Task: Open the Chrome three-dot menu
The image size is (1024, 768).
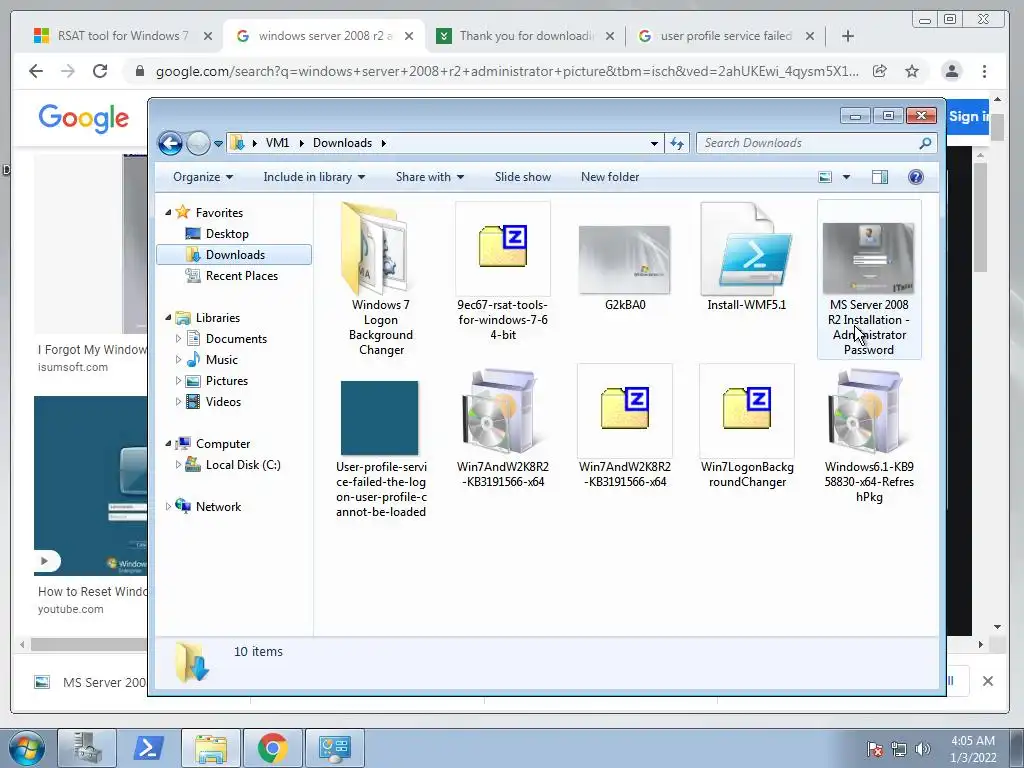Action: click(984, 71)
